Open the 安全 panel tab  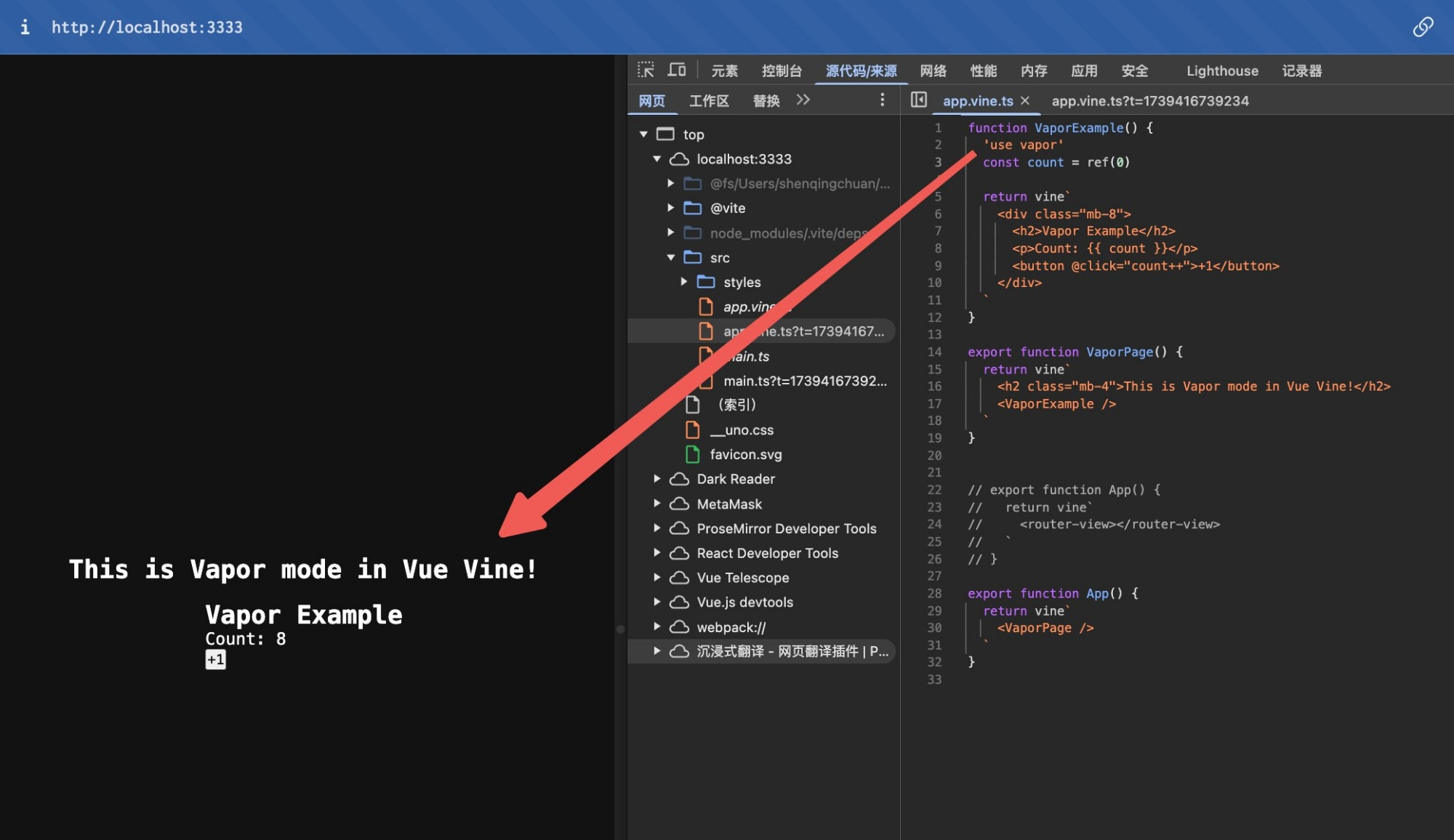[x=1134, y=70]
